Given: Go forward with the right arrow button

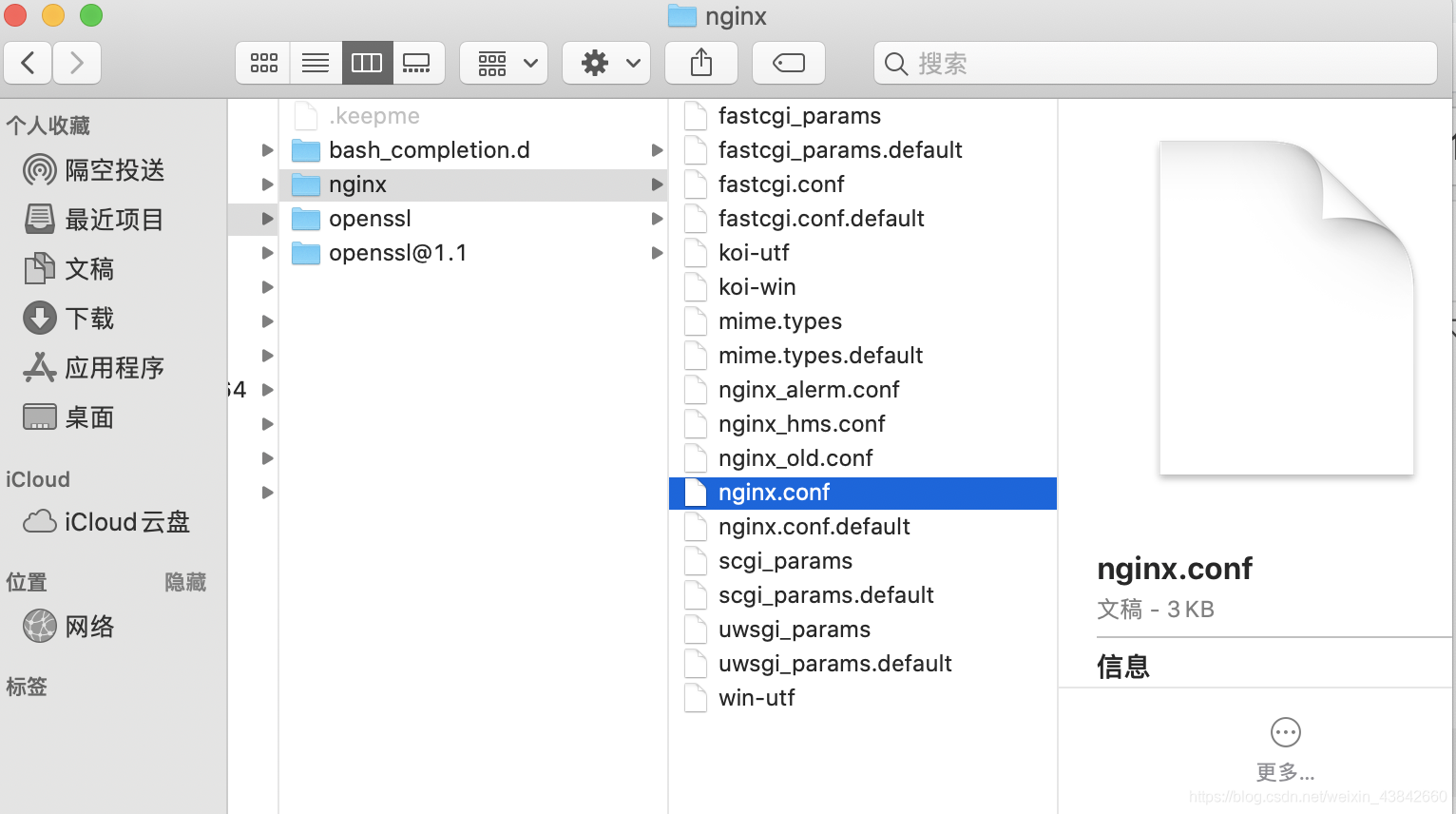Looking at the screenshot, I should click(x=77, y=64).
